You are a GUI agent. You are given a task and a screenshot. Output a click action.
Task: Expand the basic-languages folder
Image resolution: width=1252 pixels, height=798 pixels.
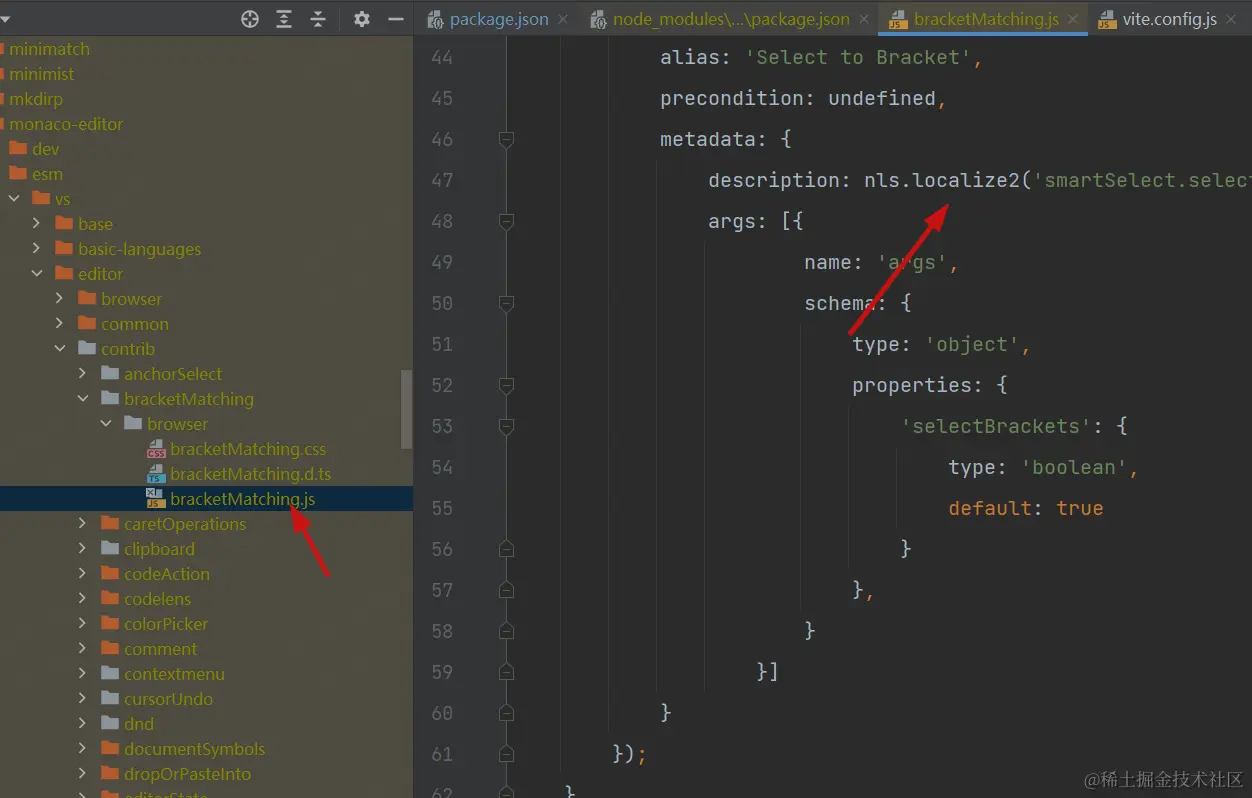point(37,249)
